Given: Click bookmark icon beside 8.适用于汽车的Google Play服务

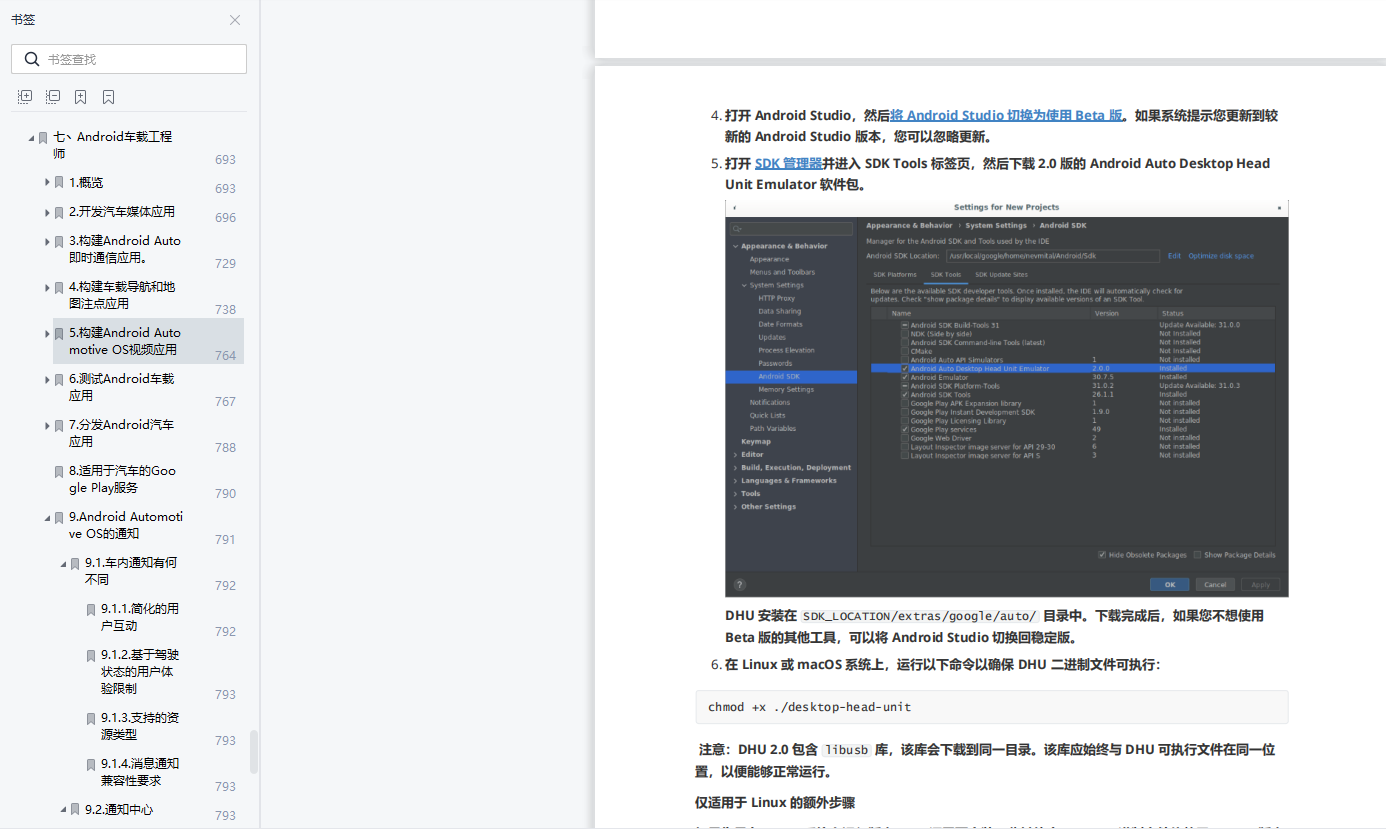Looking at the screenshot, I should pos(59,471).
